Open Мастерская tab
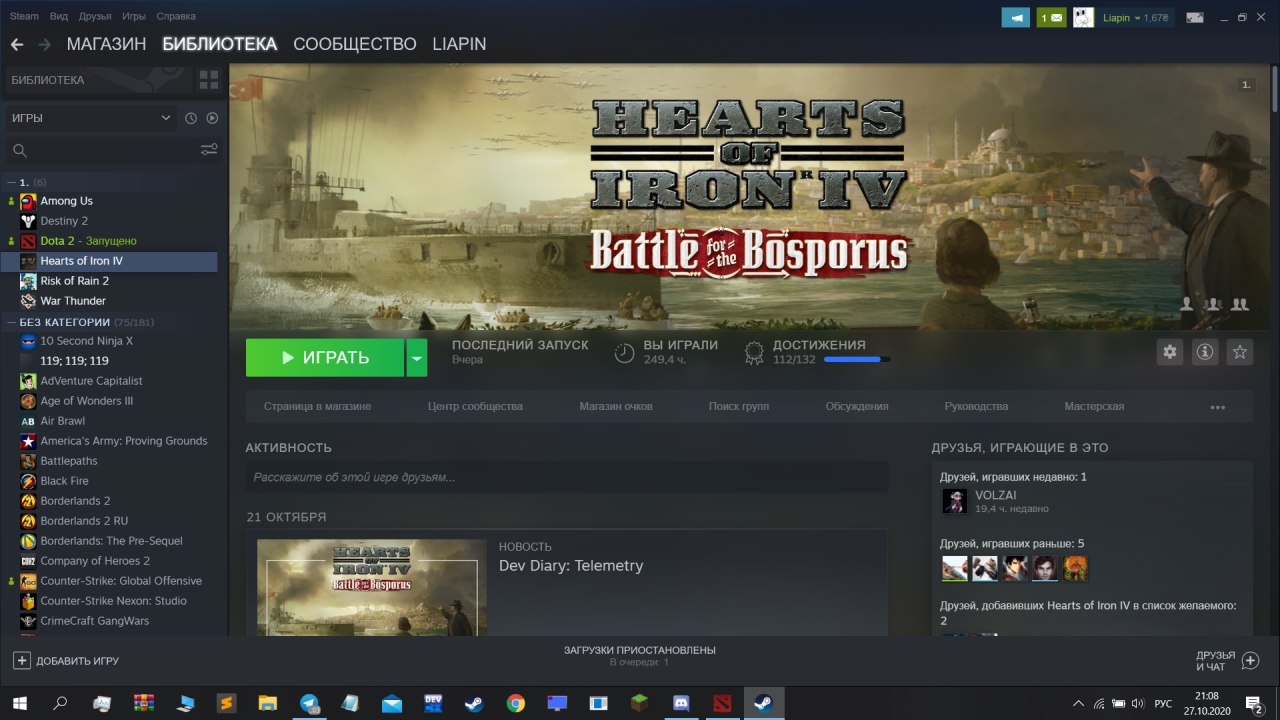The image size is (1280, 720). click(x=1094, y=406)
